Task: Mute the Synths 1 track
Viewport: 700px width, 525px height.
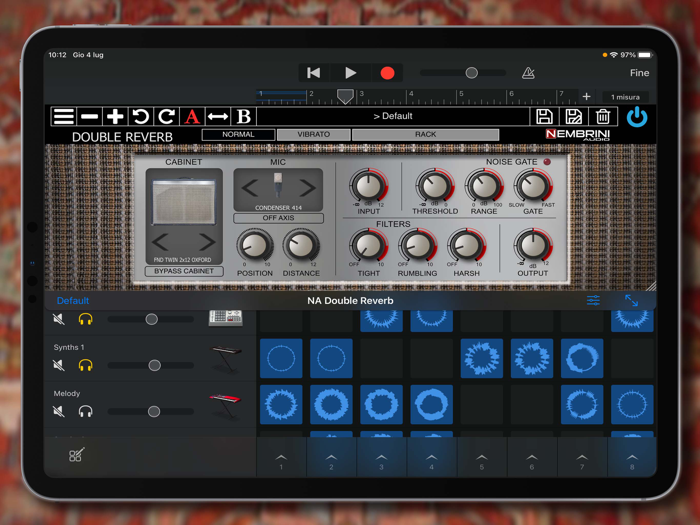Action: pyautogui.click(x=58, y=365)
